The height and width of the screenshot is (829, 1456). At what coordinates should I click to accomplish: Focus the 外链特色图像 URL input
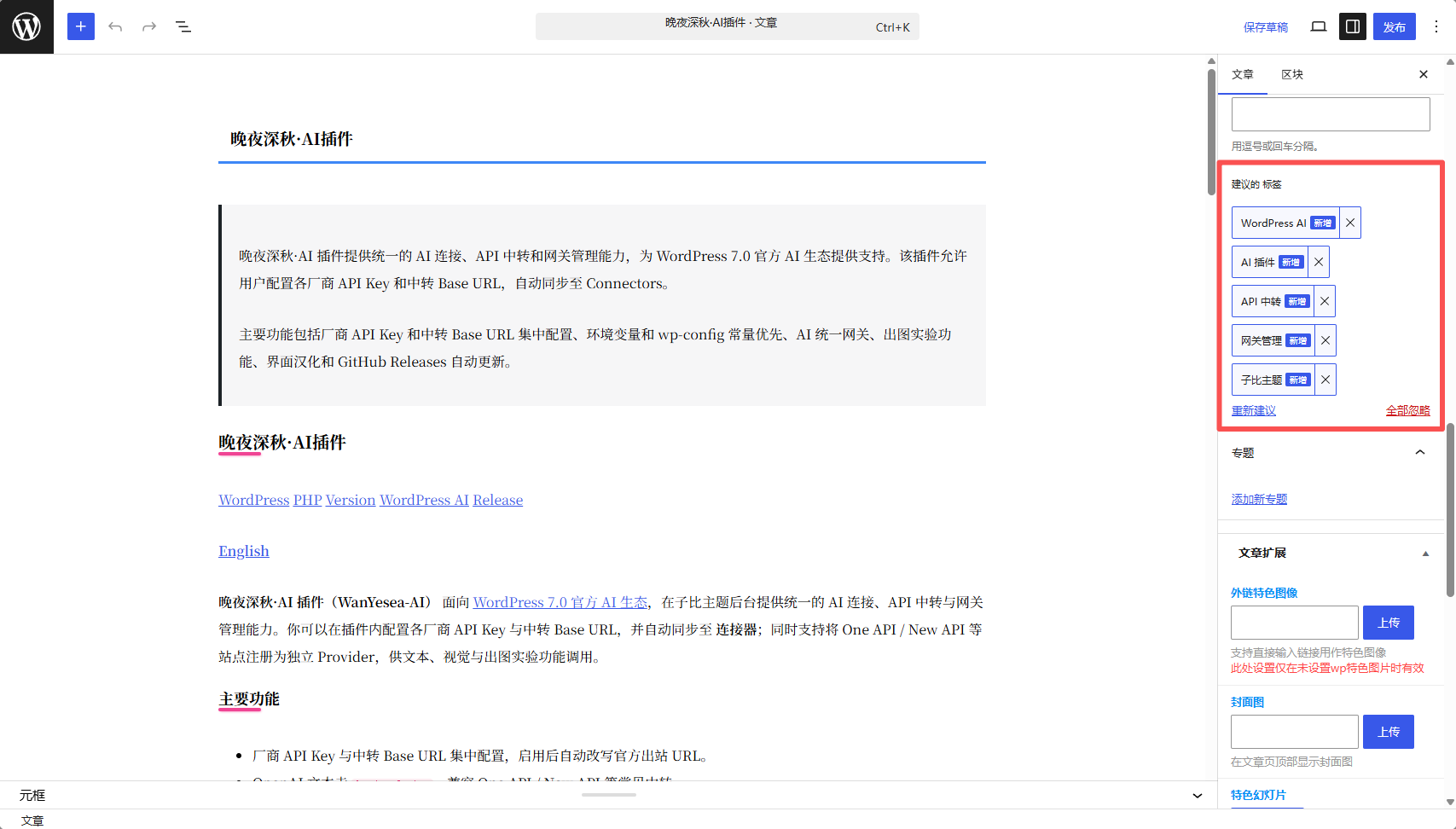tap(1294, 623)
